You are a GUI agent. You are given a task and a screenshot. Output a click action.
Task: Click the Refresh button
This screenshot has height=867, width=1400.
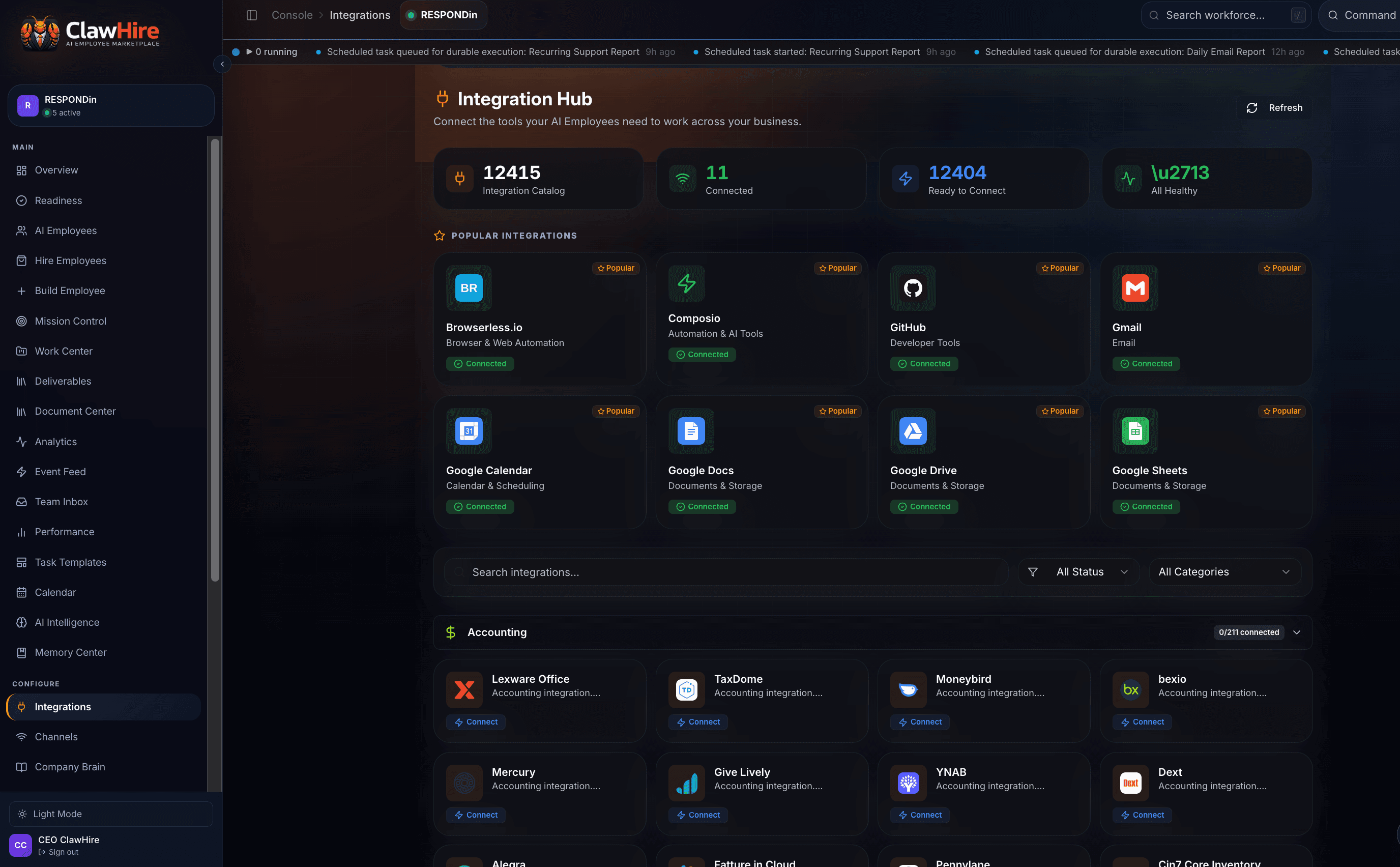pyautogui.click(x=1274, y=108)
